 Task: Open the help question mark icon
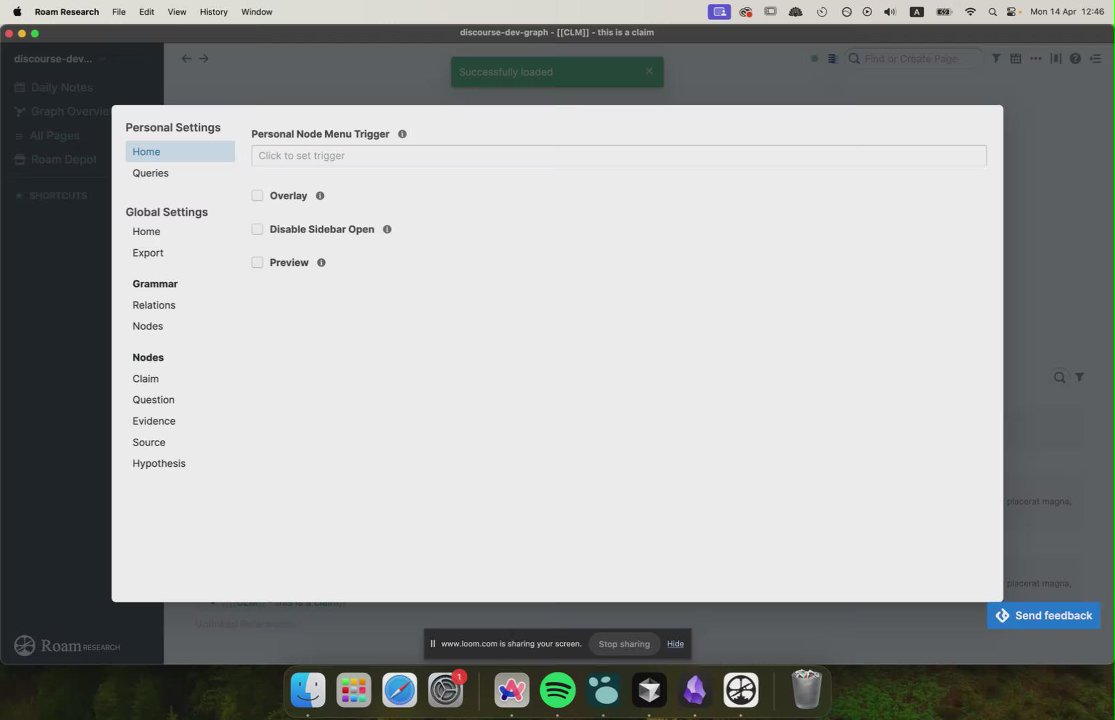pyautogui.click(x=1075, y=58)
